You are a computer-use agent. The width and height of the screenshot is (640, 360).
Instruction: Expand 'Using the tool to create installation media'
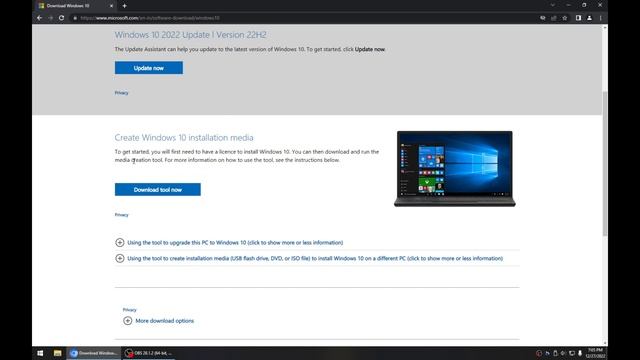click(x=315, y=258)
